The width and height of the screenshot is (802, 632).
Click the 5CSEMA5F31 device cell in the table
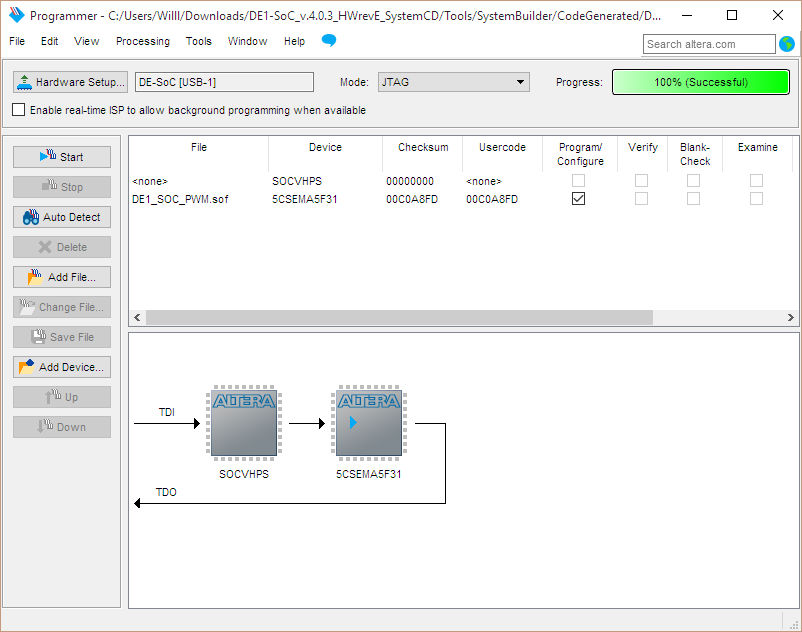pos(305,199)
